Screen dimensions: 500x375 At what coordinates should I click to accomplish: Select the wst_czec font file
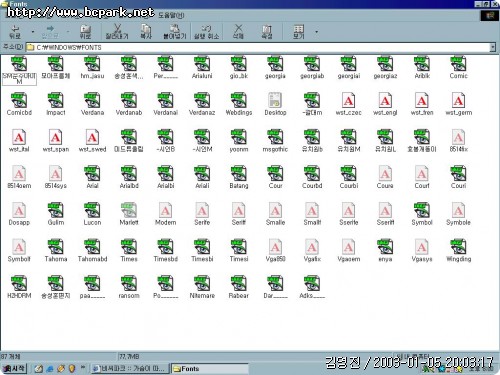pyautogui.click(x=349, y=104)
